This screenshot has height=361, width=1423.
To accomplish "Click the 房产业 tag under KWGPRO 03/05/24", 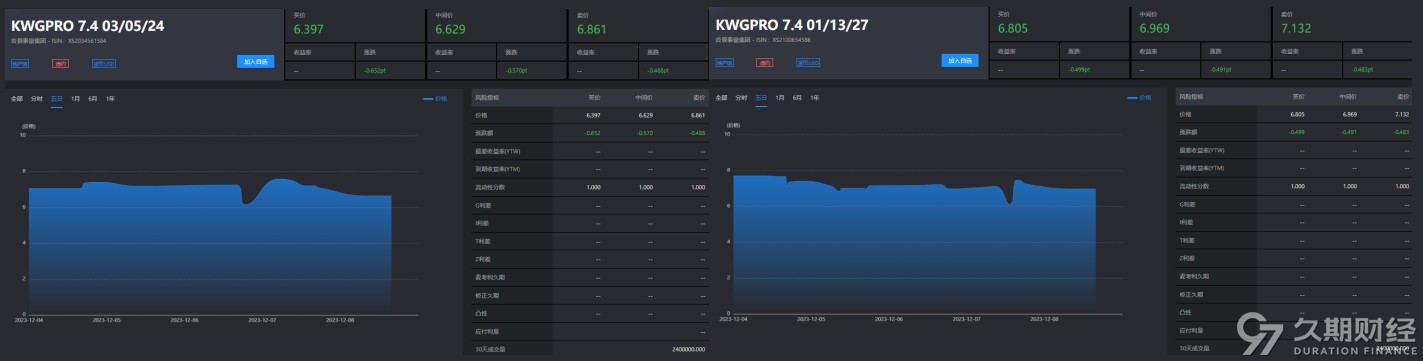I will pyautogui.click(x=19, y=62).
